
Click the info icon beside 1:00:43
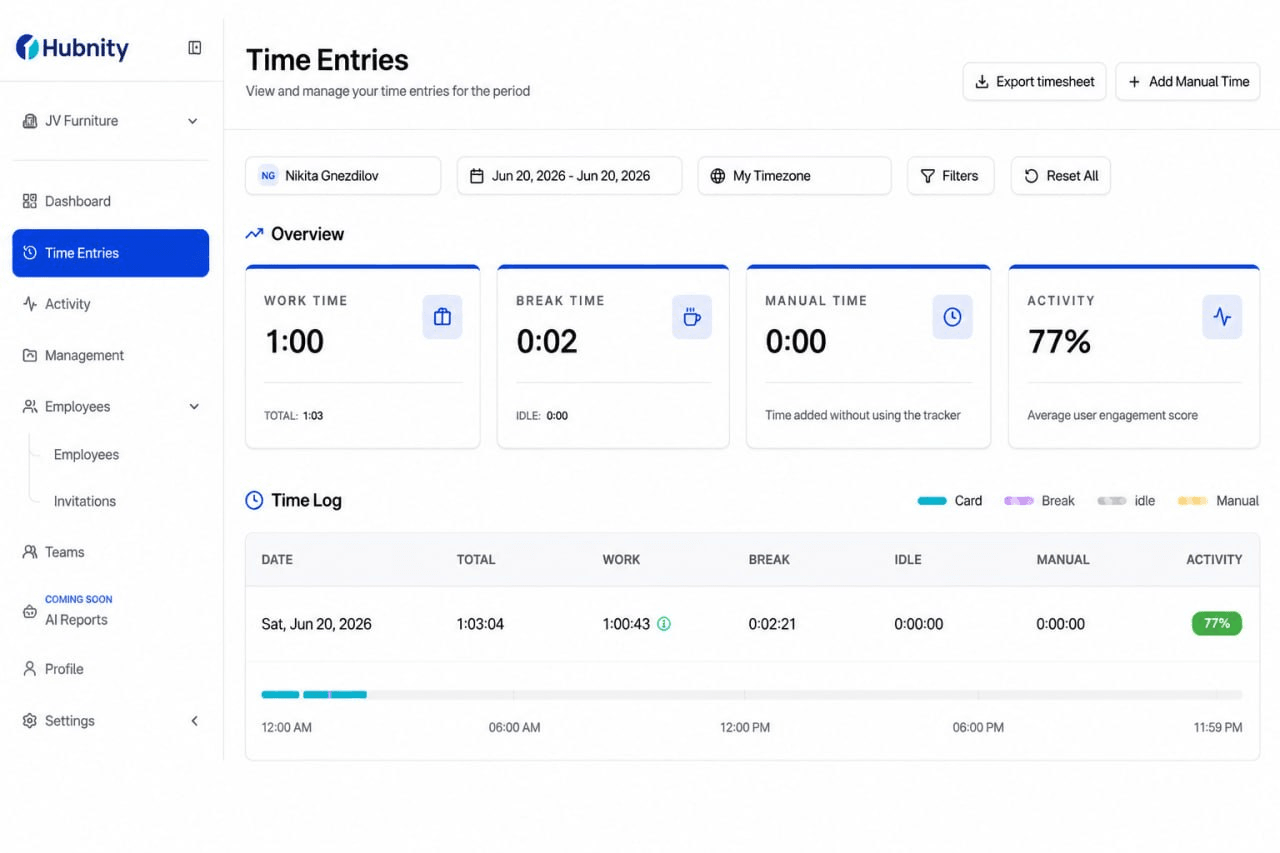(x=664, y=624)
